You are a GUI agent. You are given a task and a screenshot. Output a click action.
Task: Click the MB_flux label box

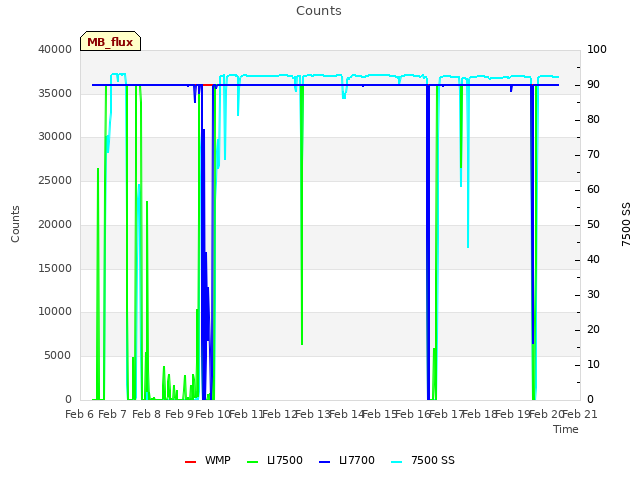(110, 41)
